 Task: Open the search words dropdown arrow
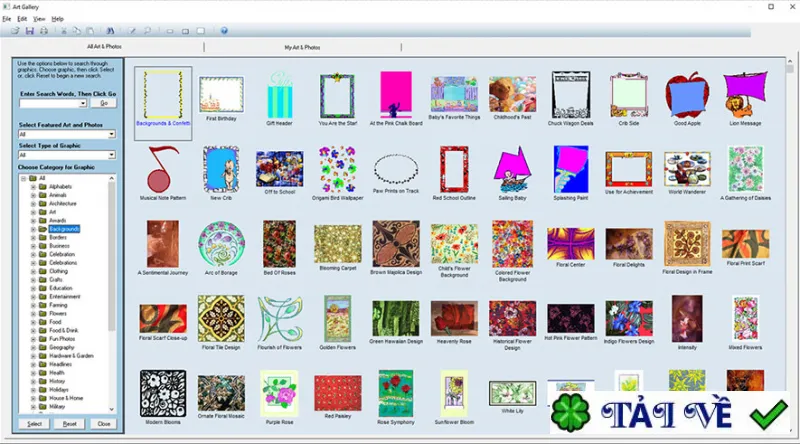(83, 103)
